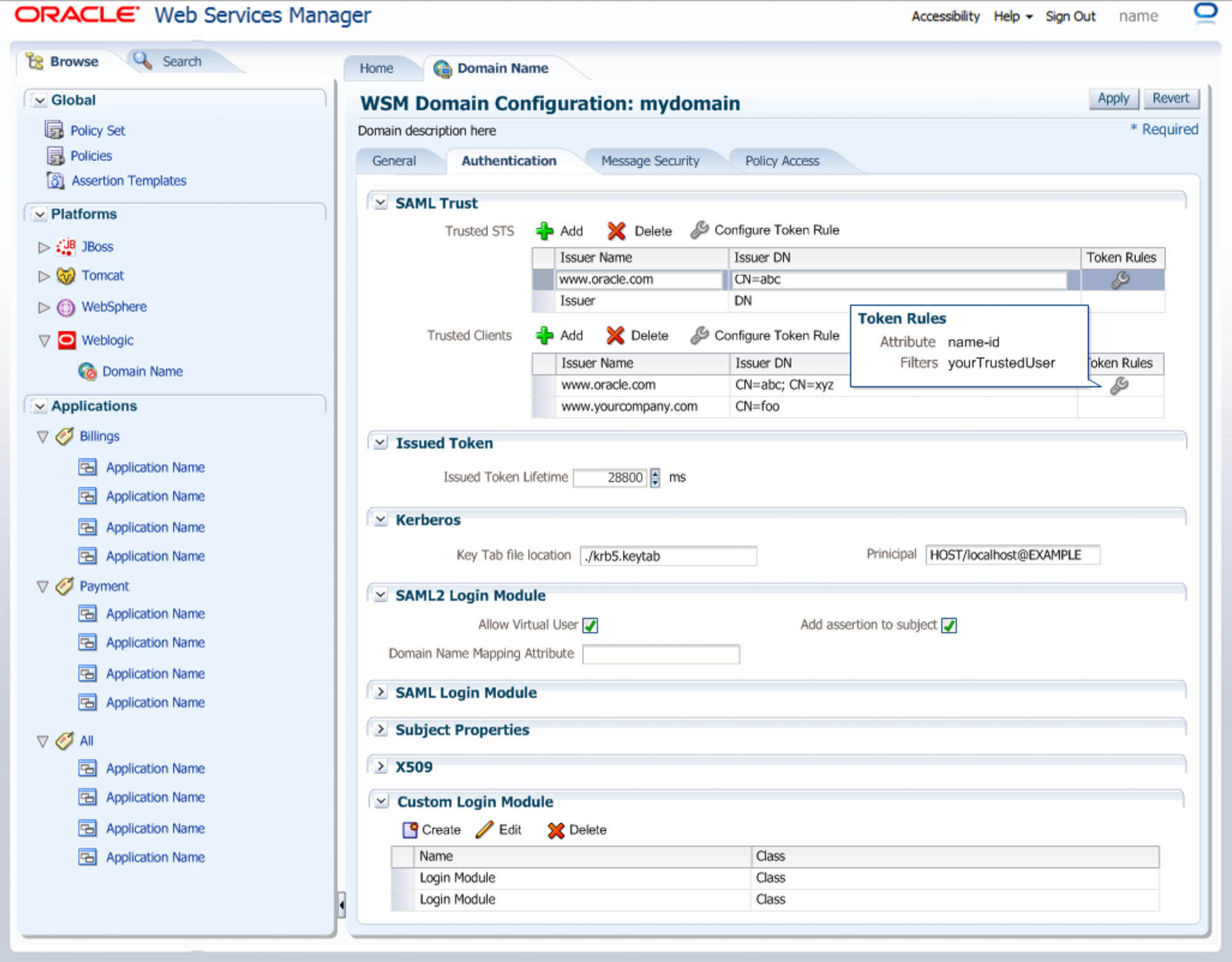Viewport: 1232px width, 962px height.
Task: Collapse the Platforms section
Action: coord(40,214)
